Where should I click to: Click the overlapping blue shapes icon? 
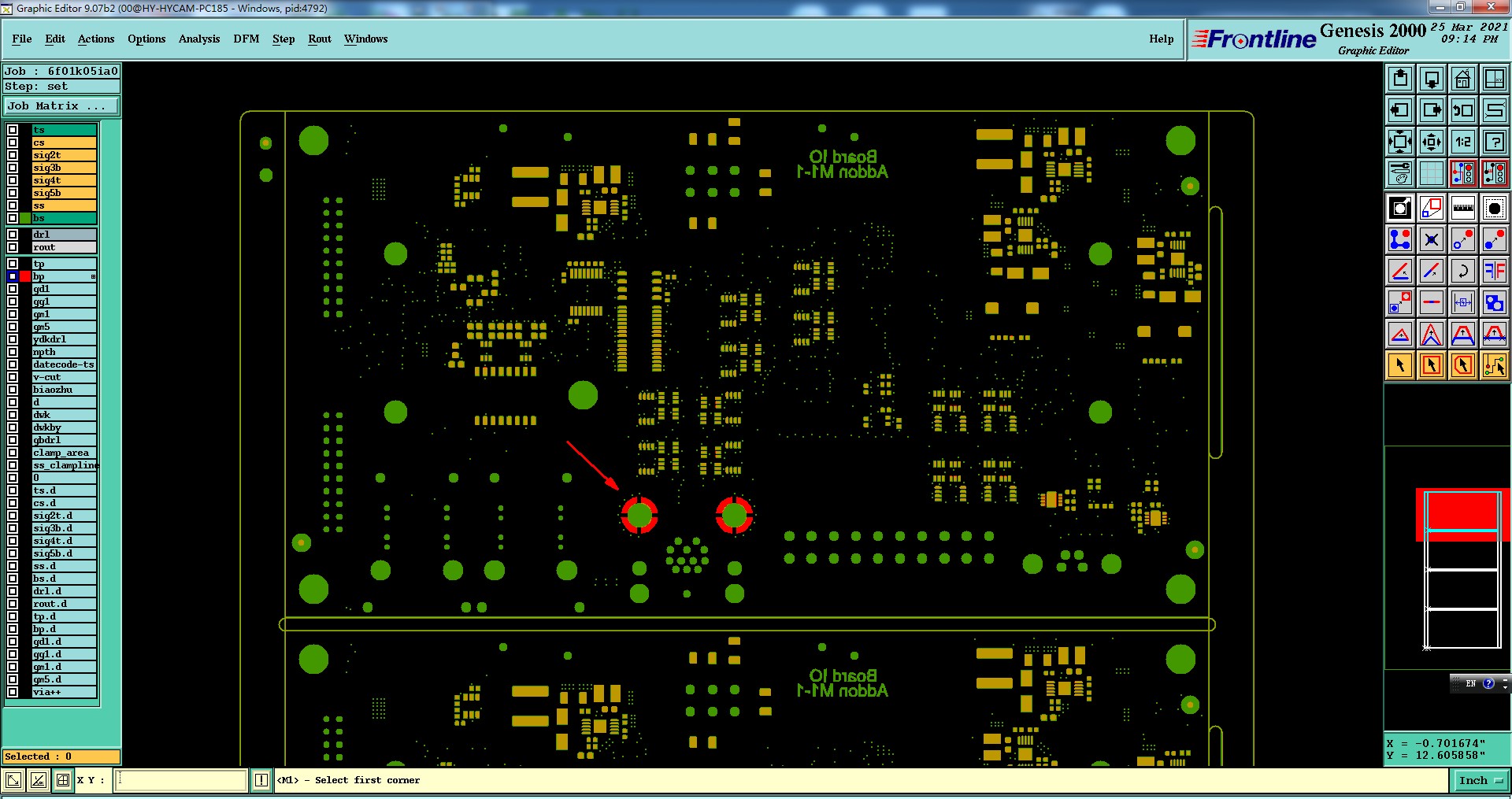coord(1495,302)
